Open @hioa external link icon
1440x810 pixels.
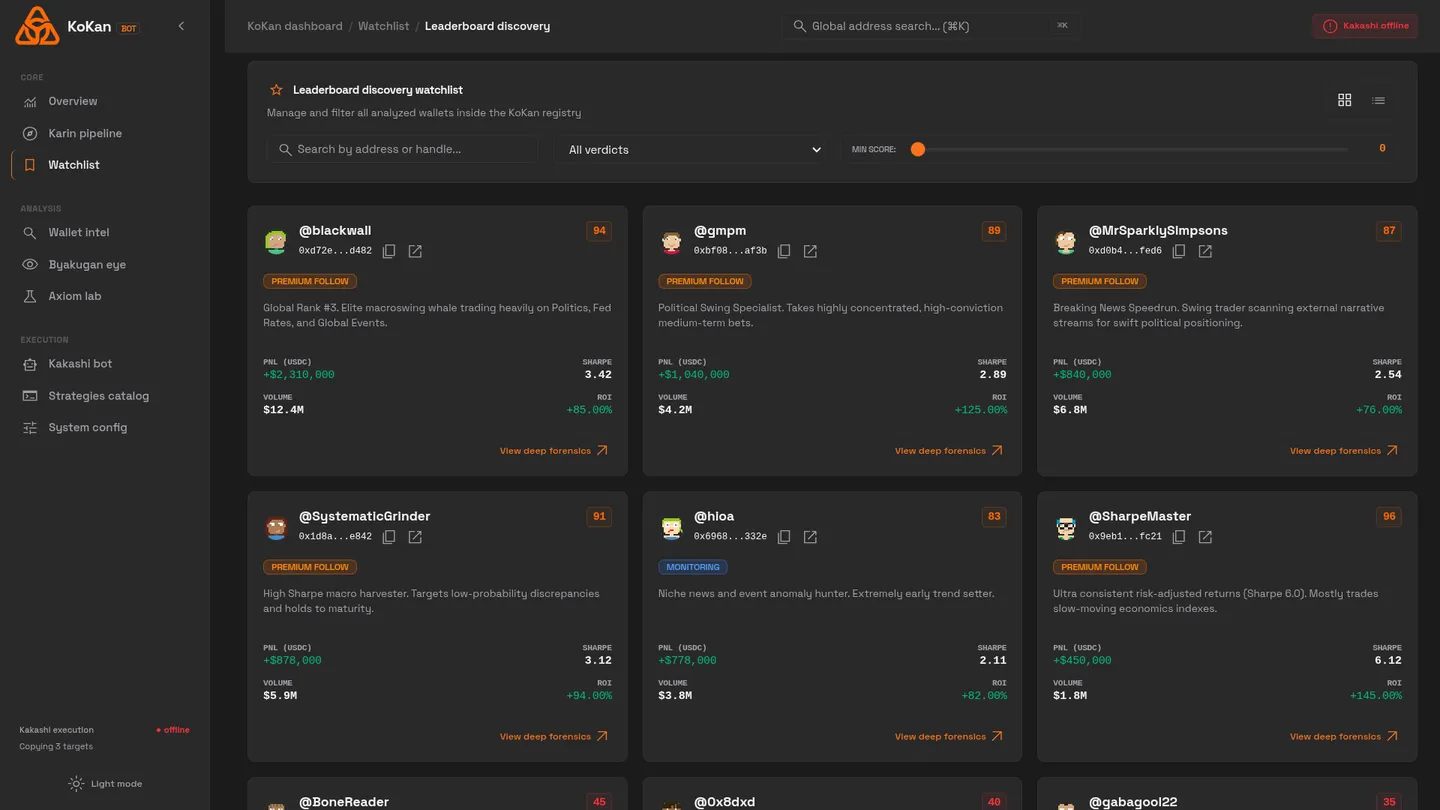810,537
